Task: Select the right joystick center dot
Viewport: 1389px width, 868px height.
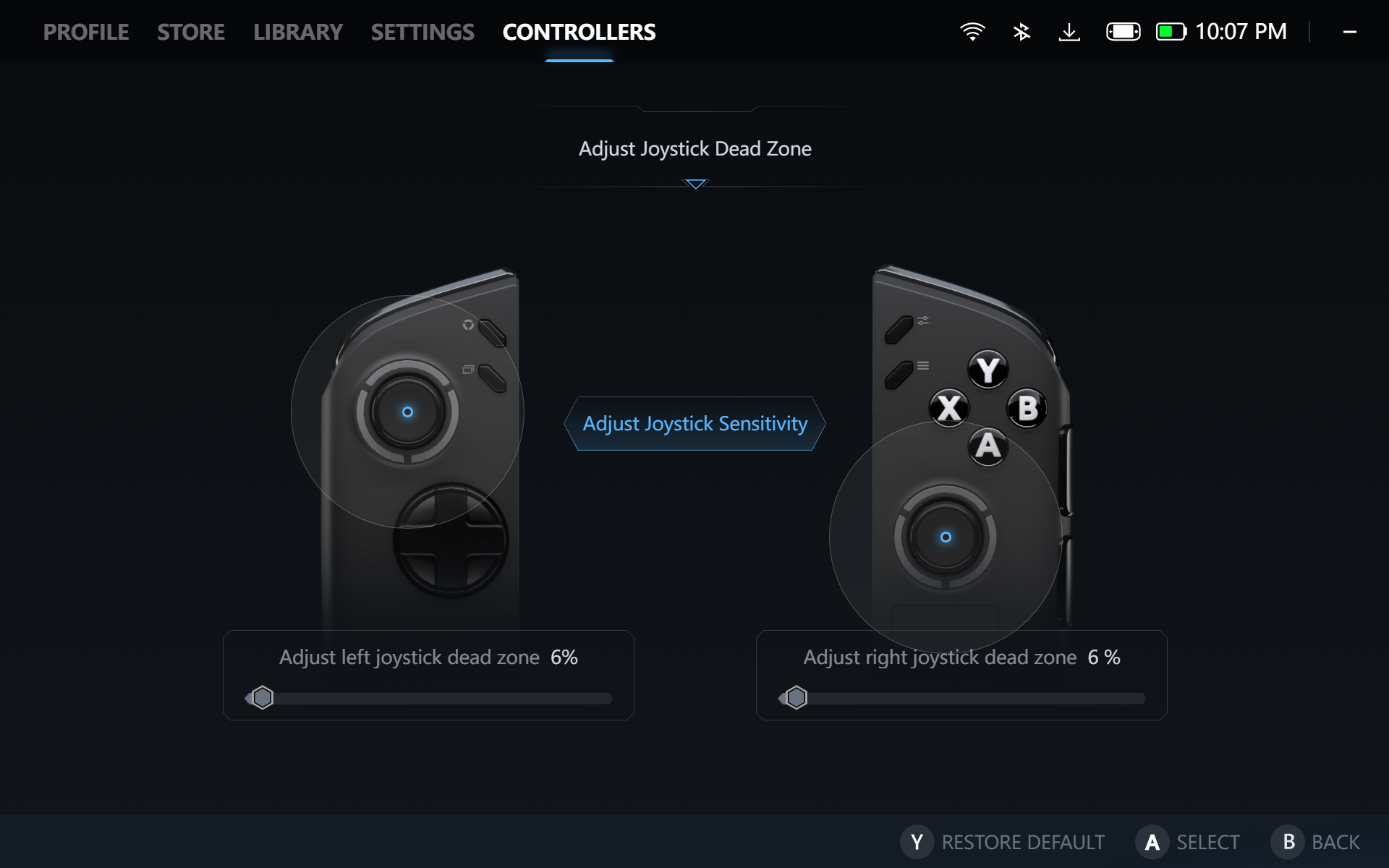Action: pos(946,537)
